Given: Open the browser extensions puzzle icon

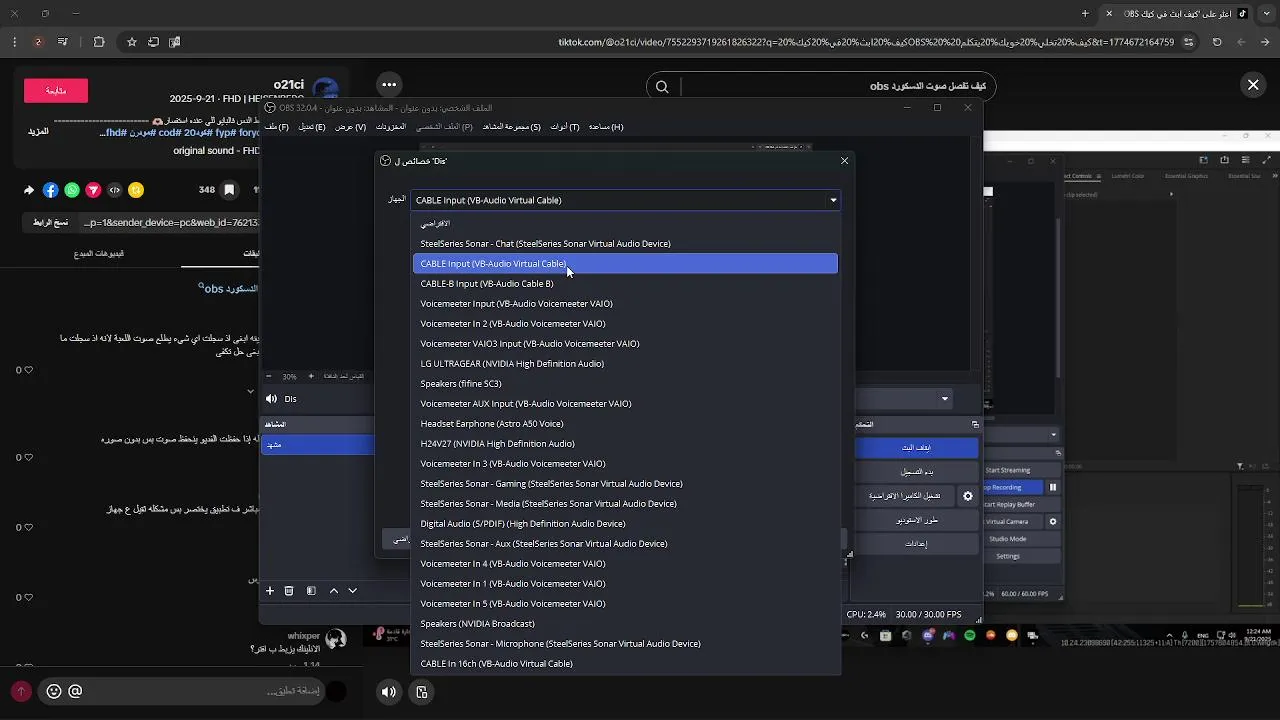Looking at the screenshot, I should coord(98,42).
